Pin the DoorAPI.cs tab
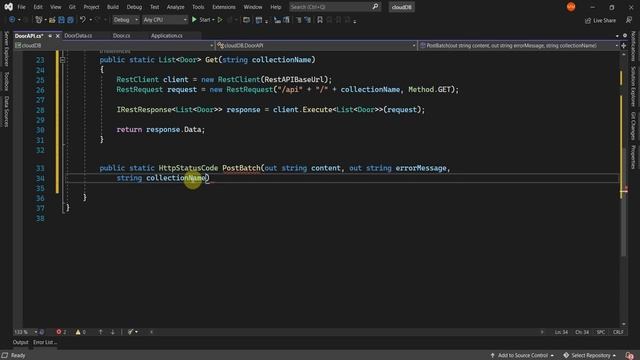This screenshot has width=640, height=360. 50,36
